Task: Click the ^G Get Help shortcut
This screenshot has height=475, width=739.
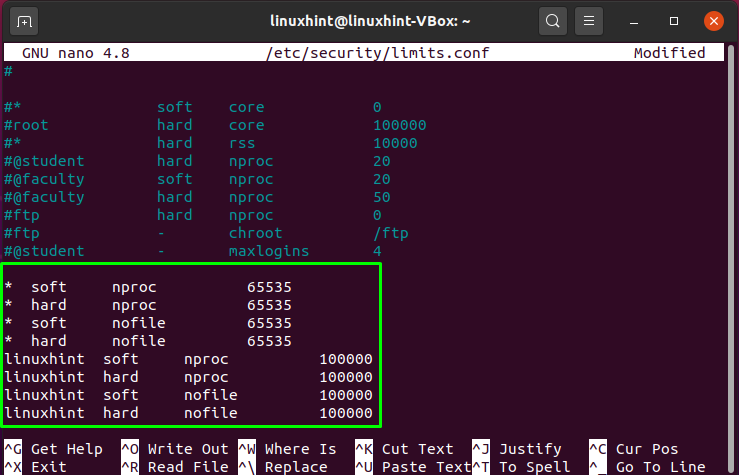Action: (53, 449)
